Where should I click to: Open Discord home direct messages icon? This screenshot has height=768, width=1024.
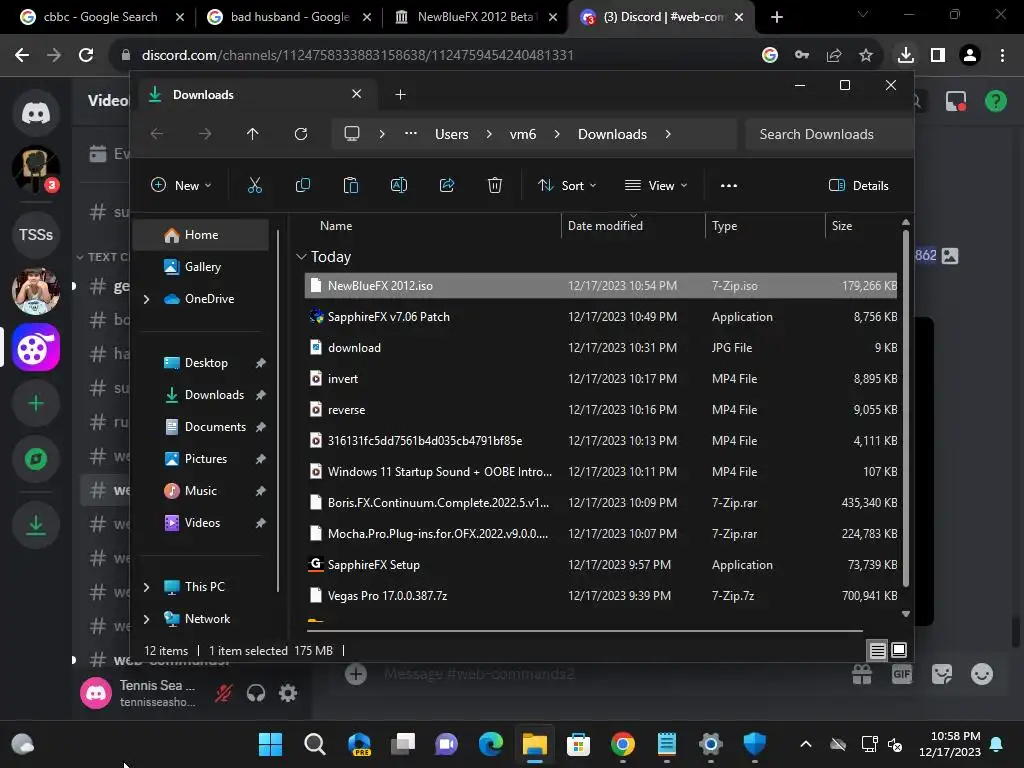[x=36, y=113]
